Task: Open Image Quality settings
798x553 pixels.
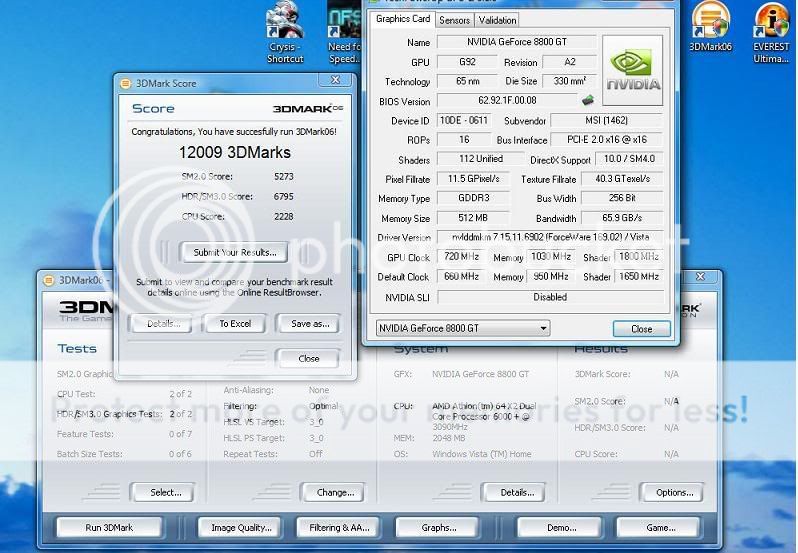Action: click(241, 528)
